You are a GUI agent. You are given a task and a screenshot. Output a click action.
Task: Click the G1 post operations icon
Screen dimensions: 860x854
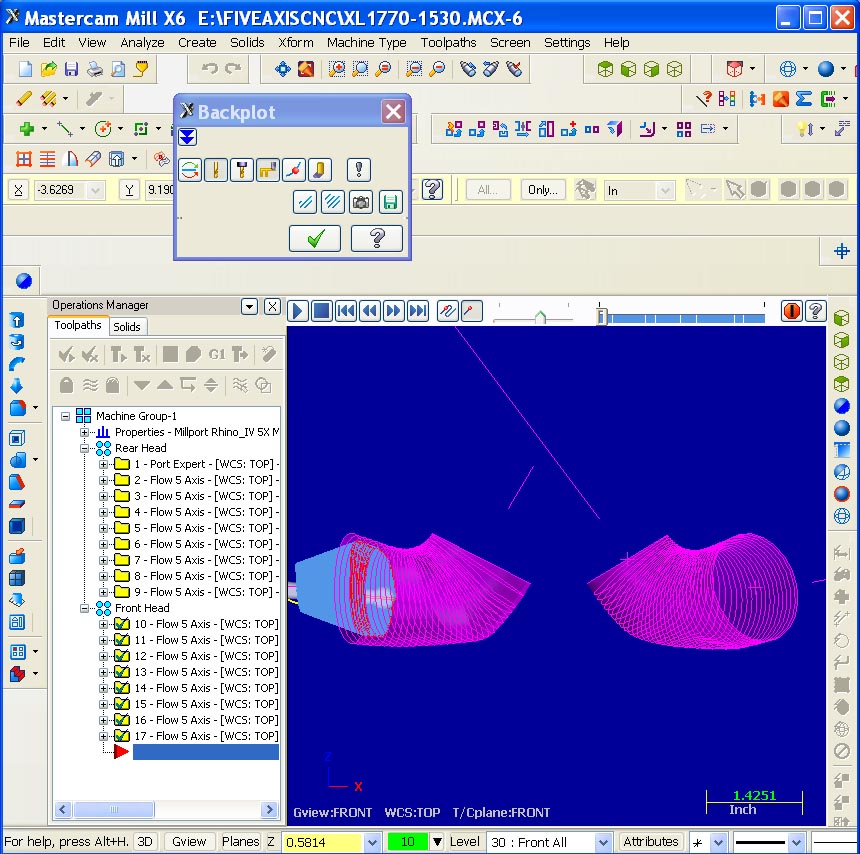click(x=217, y=355)
